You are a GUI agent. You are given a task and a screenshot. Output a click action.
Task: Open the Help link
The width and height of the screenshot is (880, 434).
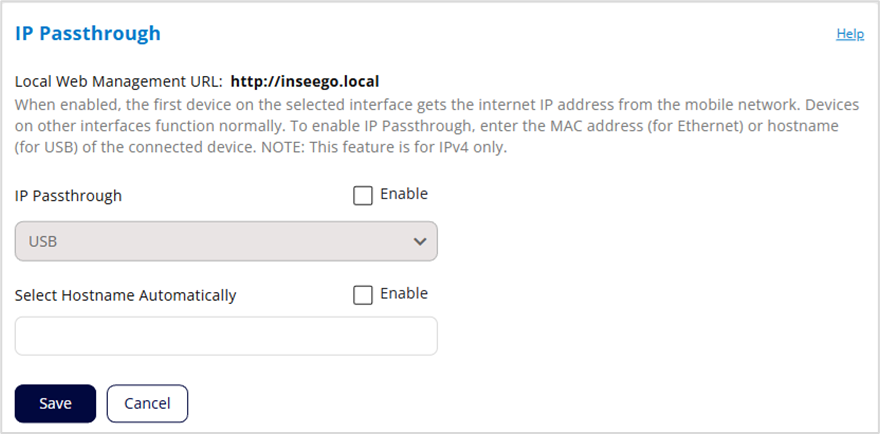click(849, 34)
